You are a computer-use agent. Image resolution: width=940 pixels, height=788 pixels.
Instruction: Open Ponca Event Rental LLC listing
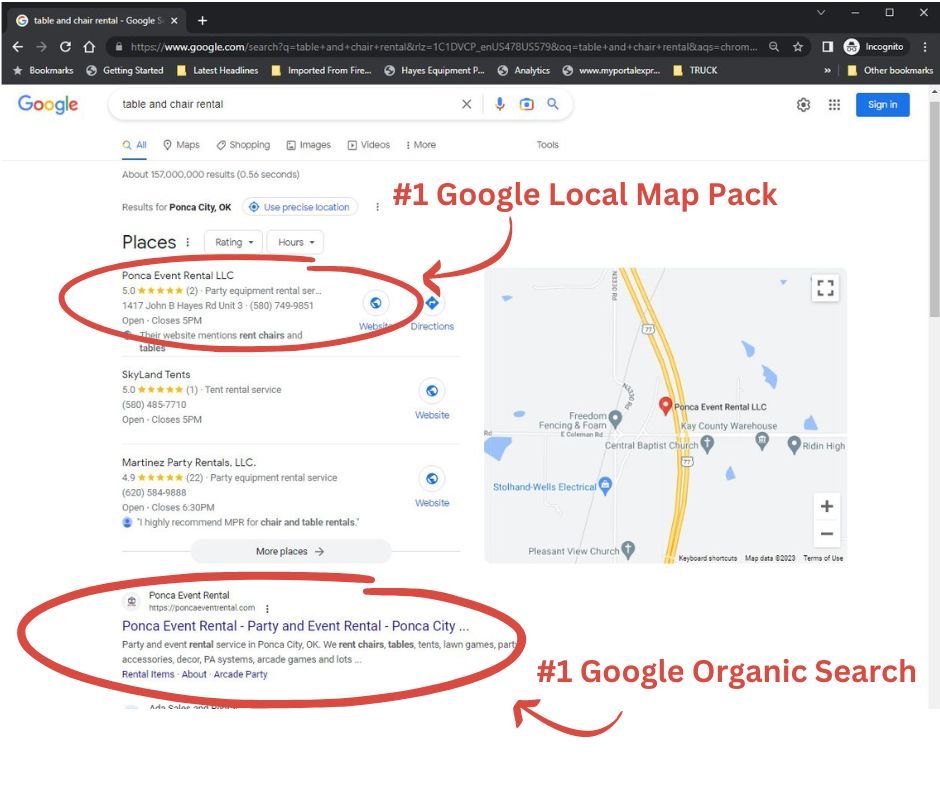pyautogui.click(x=177, y=276)
